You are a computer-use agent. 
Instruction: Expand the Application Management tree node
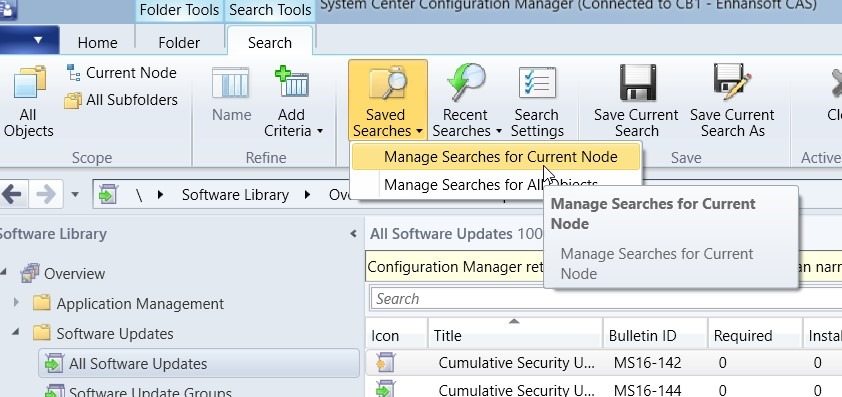point(16,303)
